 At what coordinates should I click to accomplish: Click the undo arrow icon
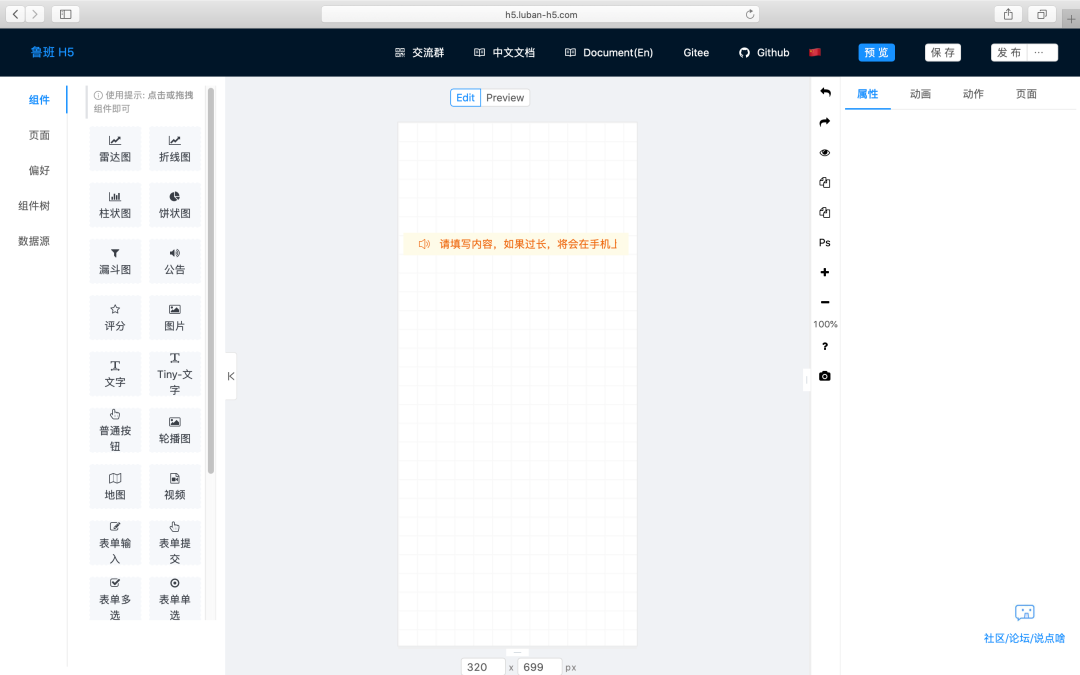pyautogui.click(x=824, y=92)
